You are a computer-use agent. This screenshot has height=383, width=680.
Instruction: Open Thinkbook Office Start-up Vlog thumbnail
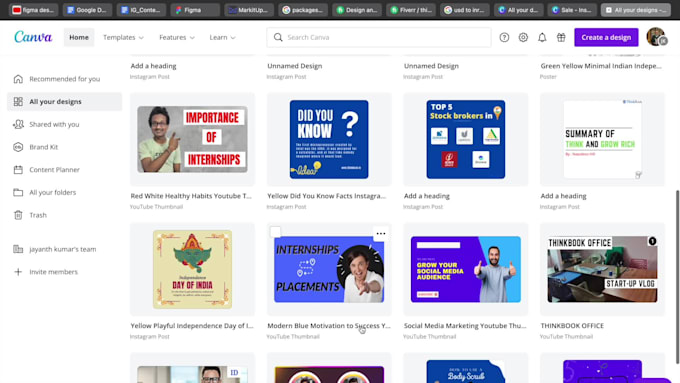tap(602, 269)
